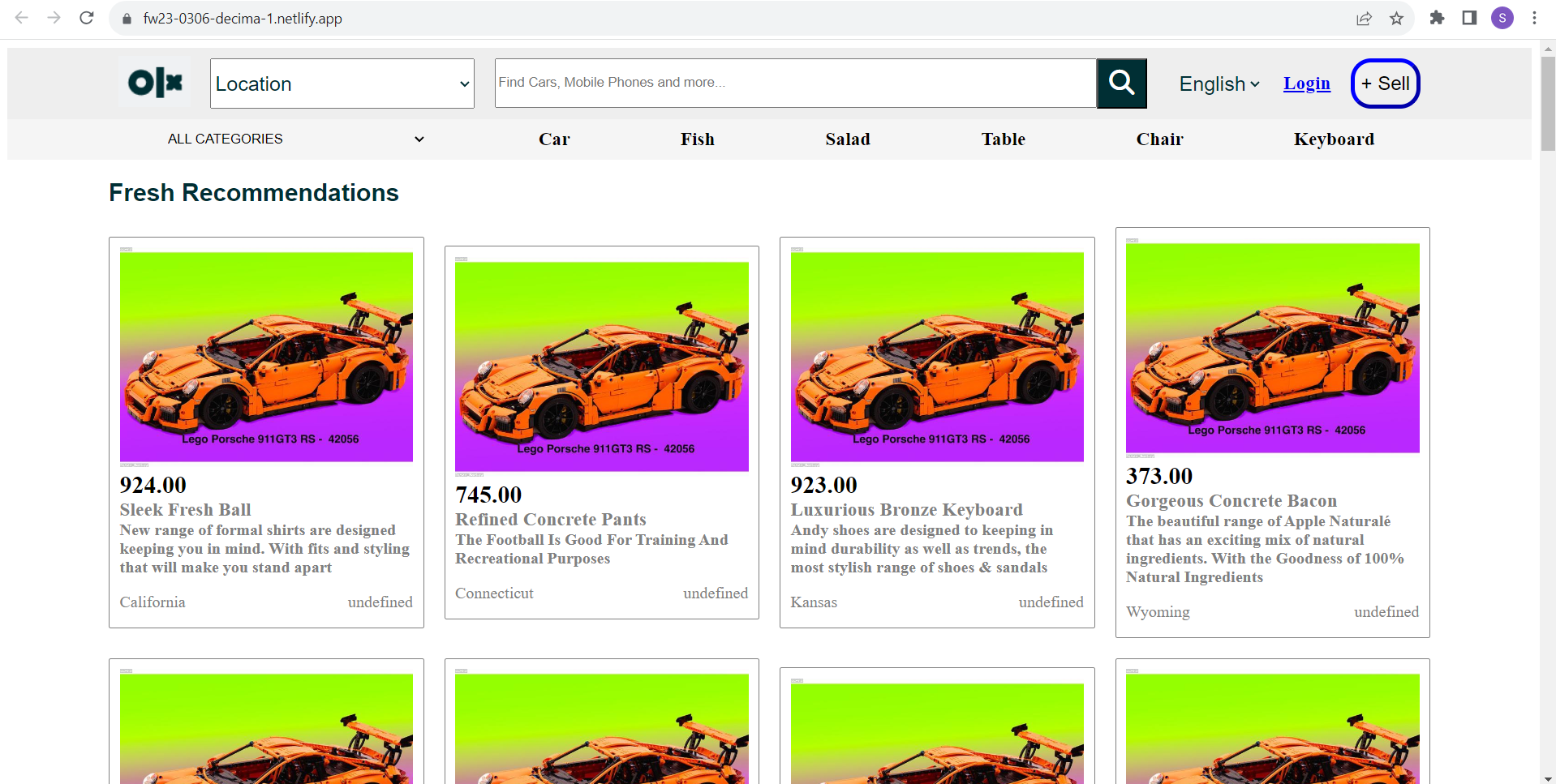The height and width of the screenshot is (784, 1556).
Task: Click the split-screen side panel icon
Action: tap(1468, 18)
